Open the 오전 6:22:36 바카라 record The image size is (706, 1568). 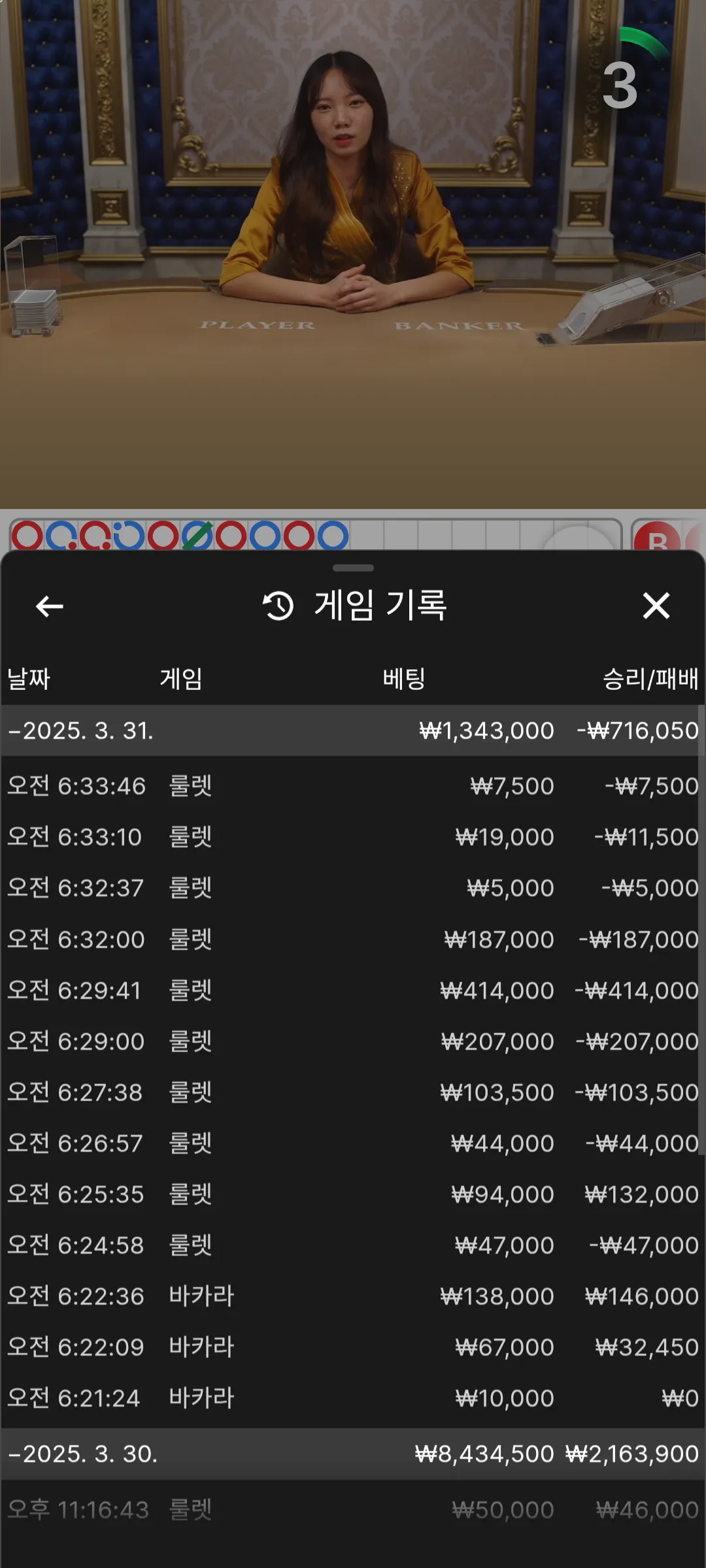point(353,1296)
